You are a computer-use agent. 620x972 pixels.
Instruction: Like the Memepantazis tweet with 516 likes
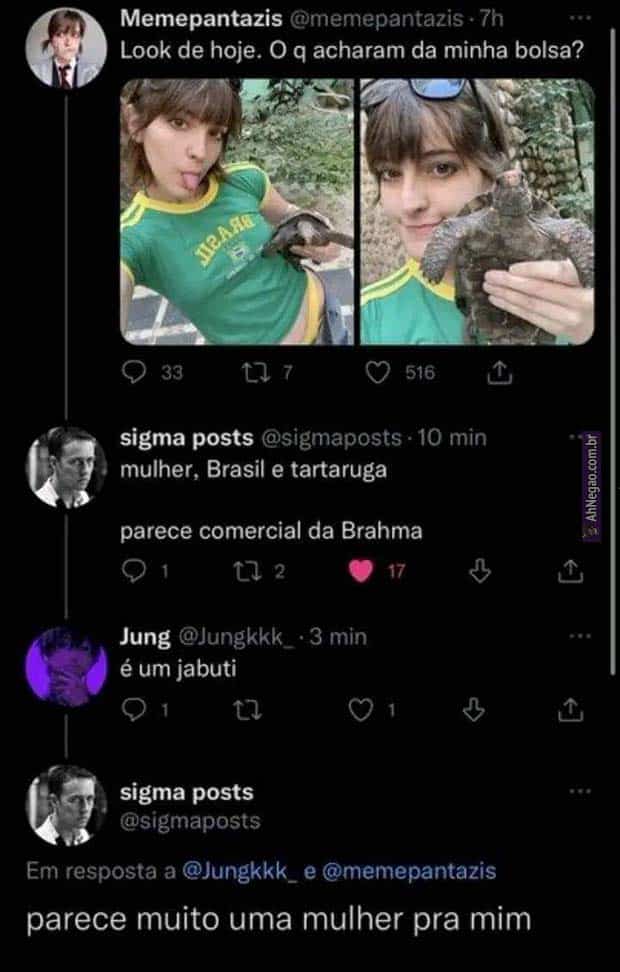378,373
